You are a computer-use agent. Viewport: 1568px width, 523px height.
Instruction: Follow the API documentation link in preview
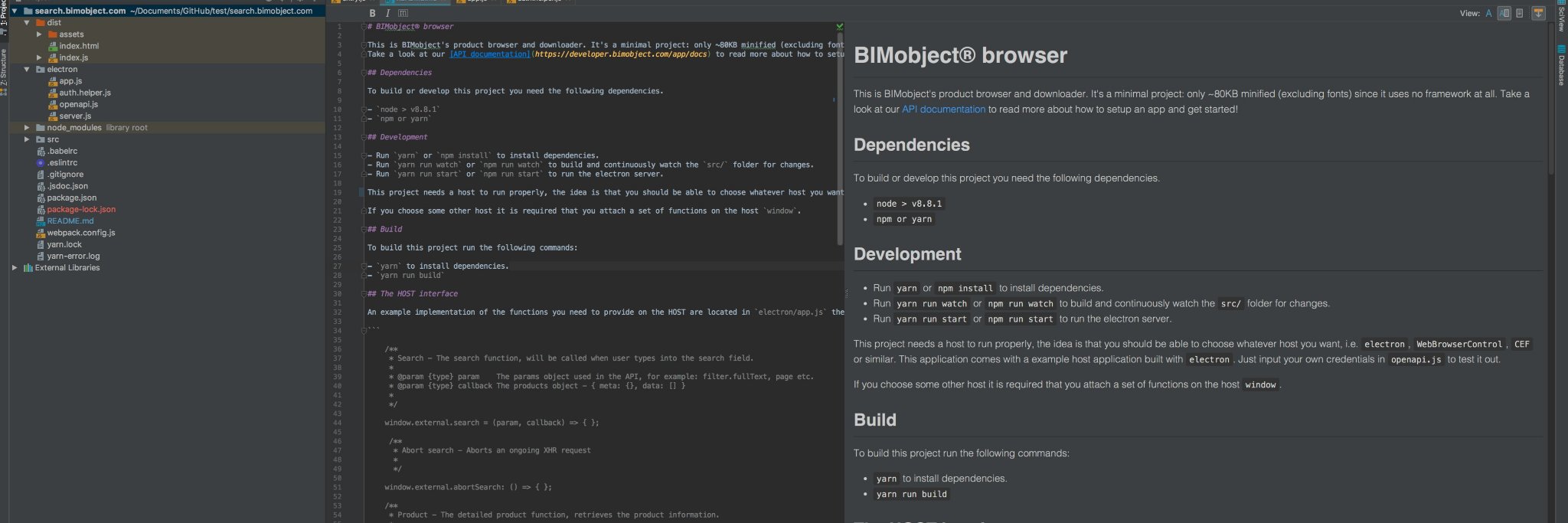click(943, 110)
